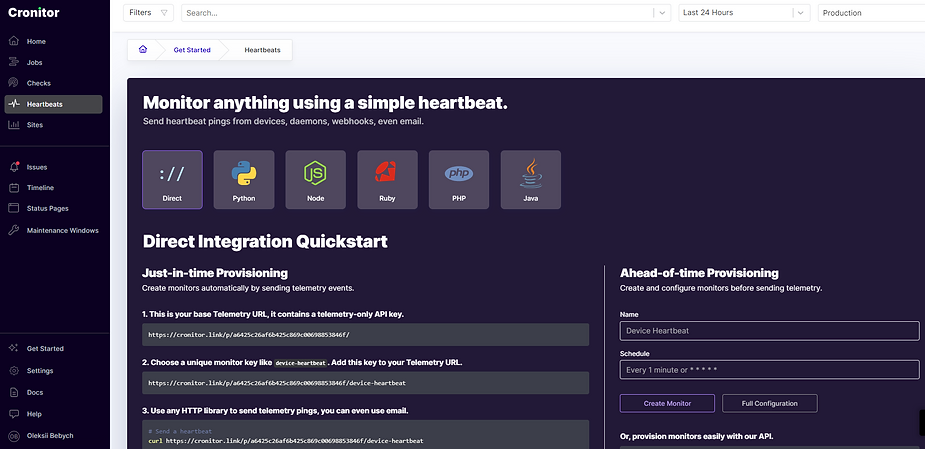The image size is (925, 449).
Task: Click the Schedule input field
Action: coord(769,370)
